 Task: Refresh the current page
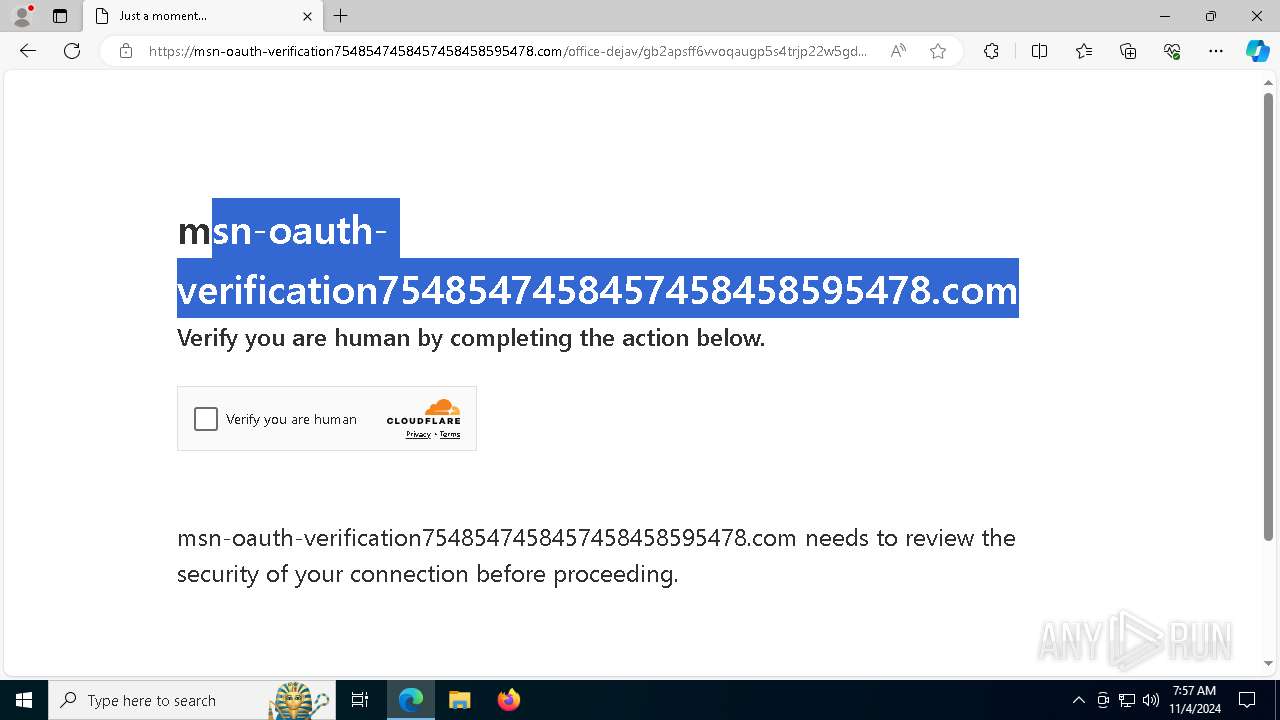click(x=72, y=51)
